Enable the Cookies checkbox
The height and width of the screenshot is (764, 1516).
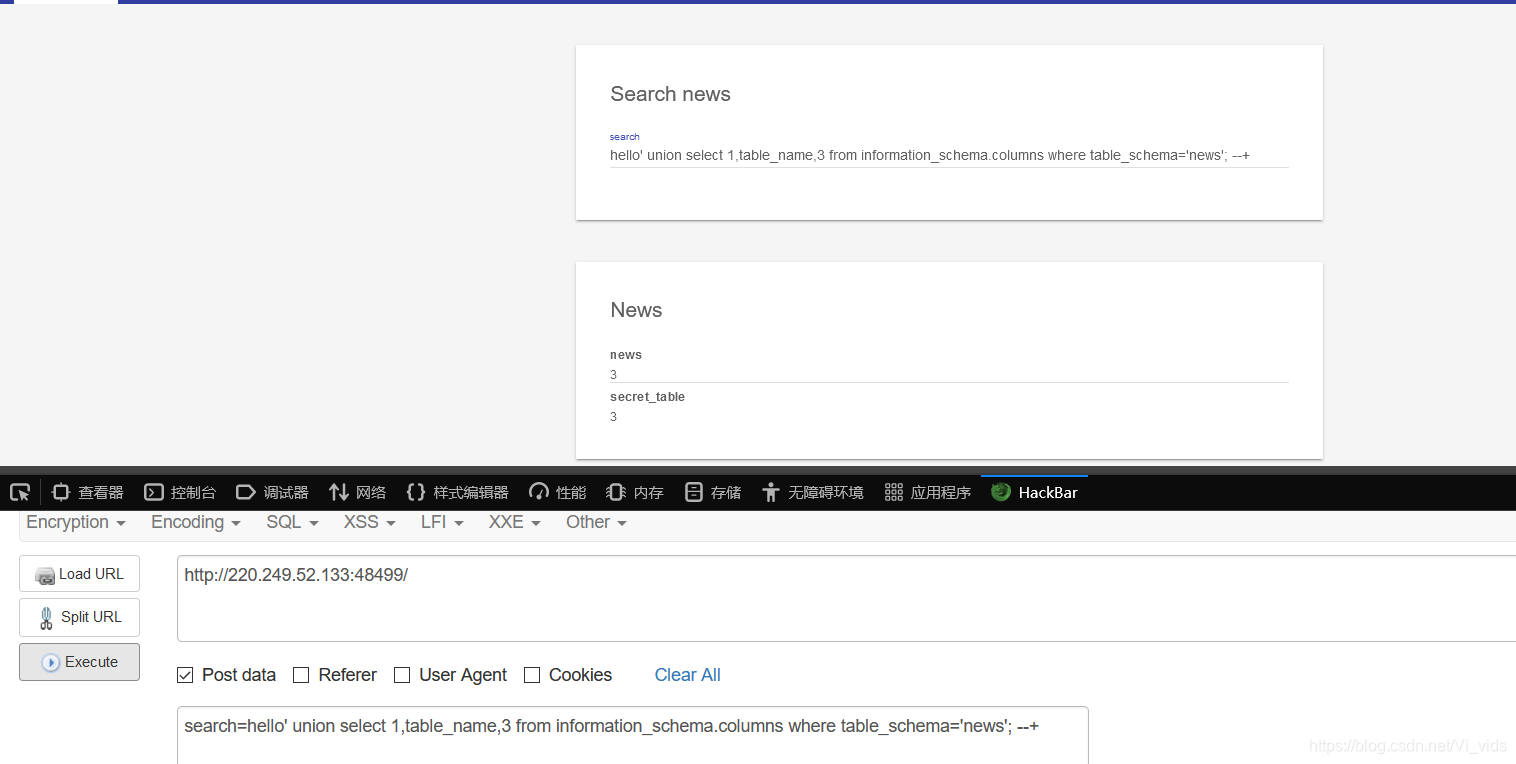pyautogui.click(x=532, y=675)
